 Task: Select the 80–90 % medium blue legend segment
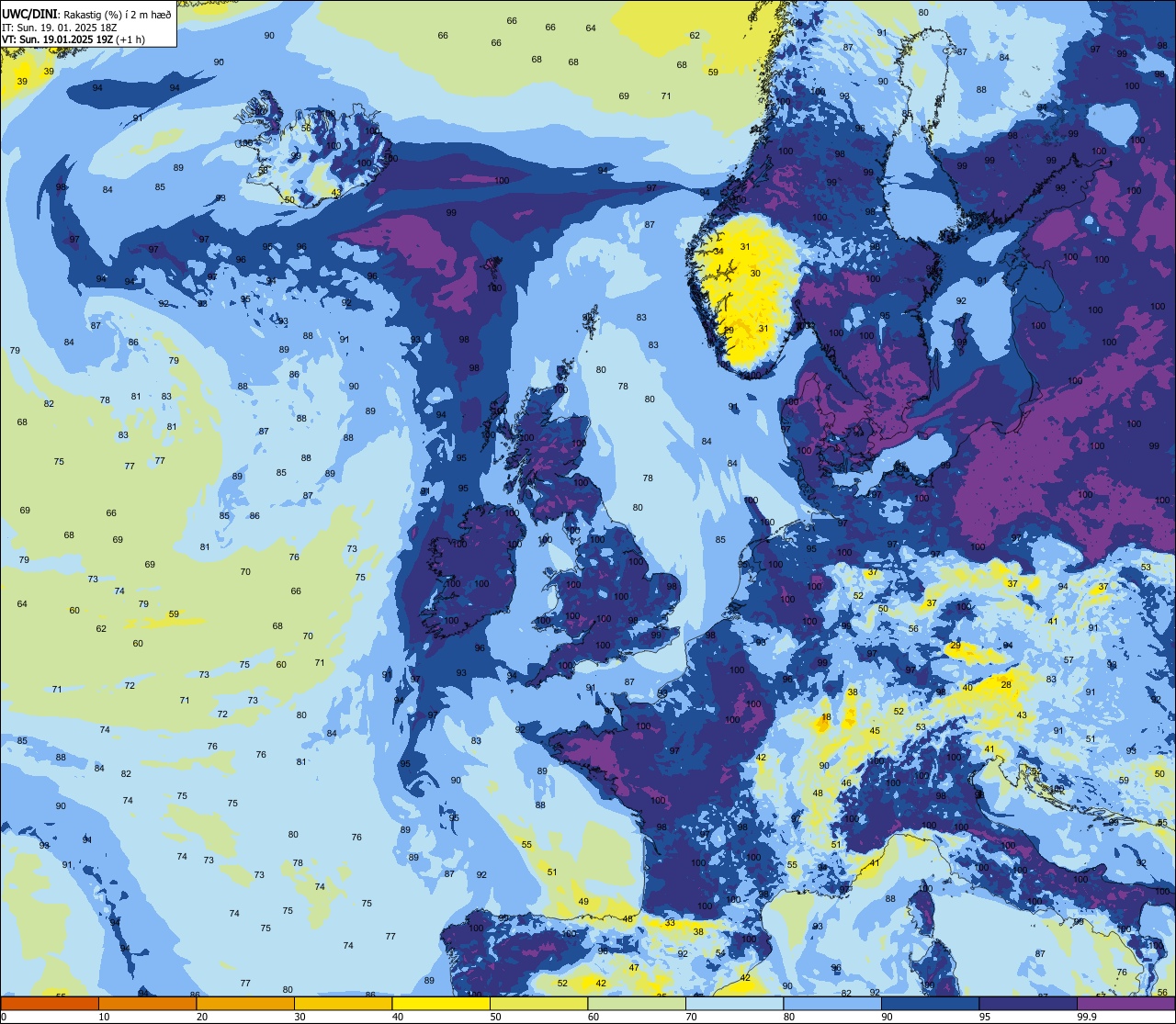click(833, 1003)
